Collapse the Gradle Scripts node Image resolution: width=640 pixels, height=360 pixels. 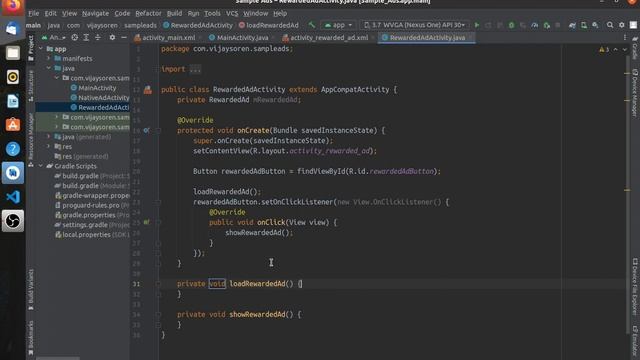pyautogui.click(x=41, y=166)
